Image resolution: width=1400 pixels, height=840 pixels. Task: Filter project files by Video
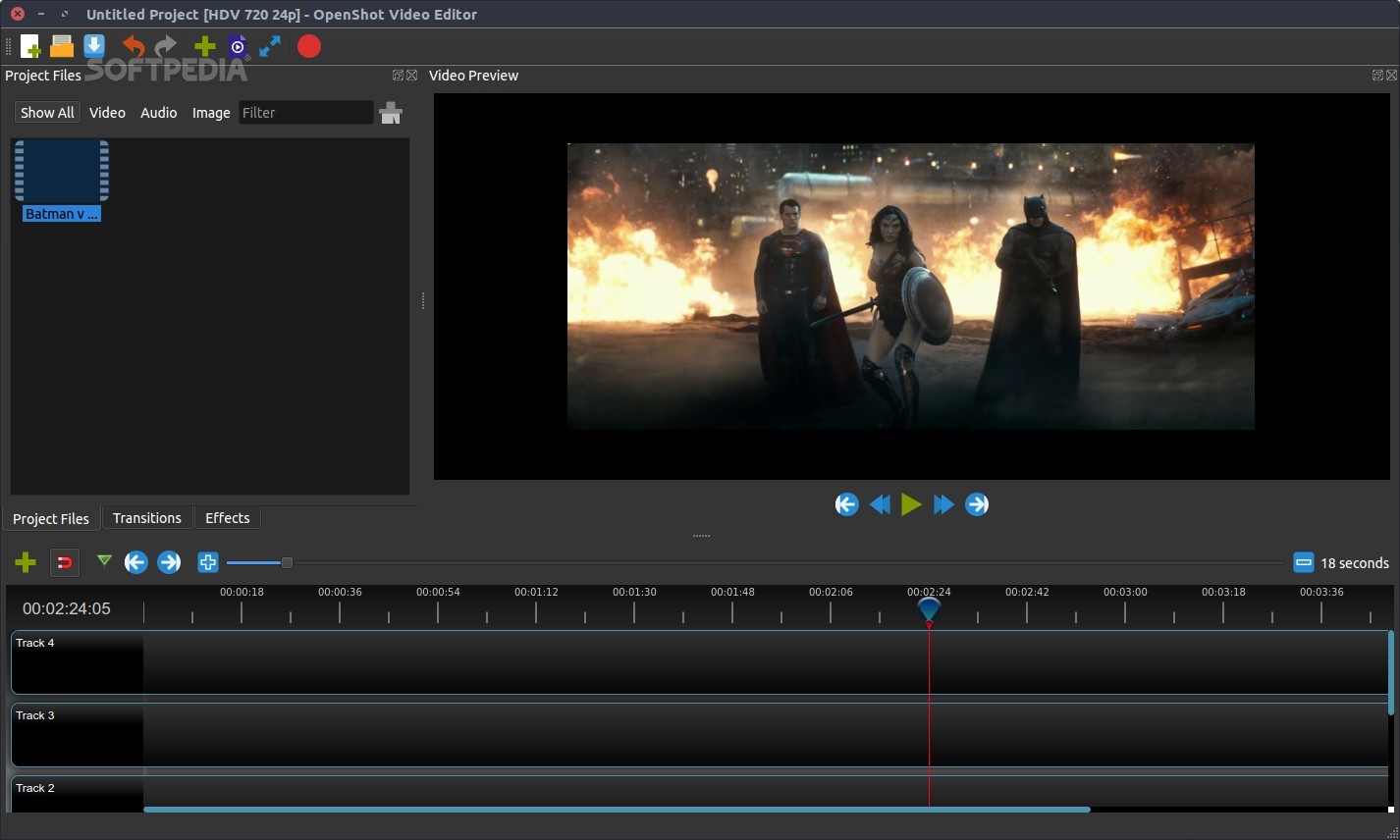click(x=107, y=113)
